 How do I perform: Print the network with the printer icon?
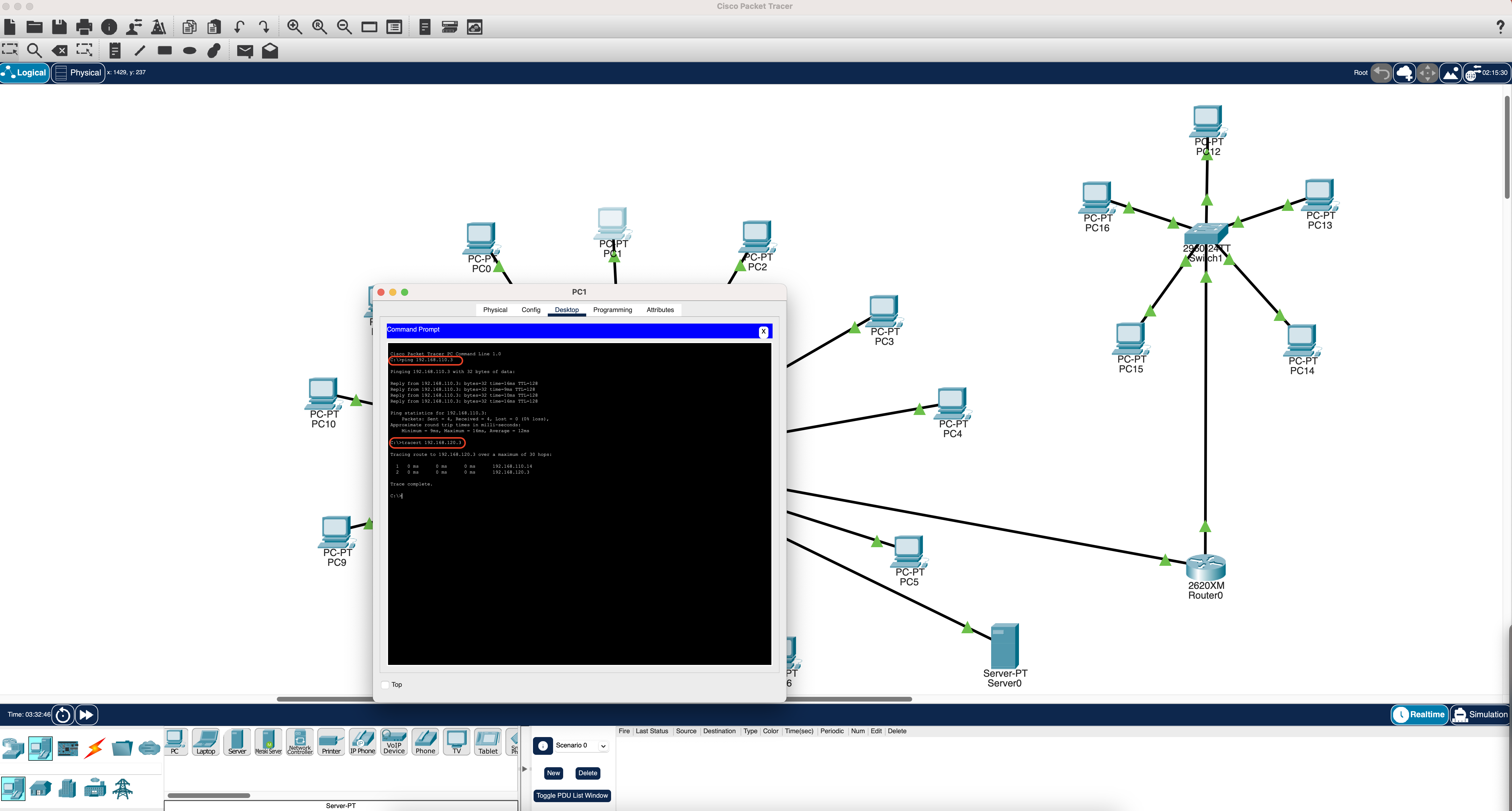[85, 27]
